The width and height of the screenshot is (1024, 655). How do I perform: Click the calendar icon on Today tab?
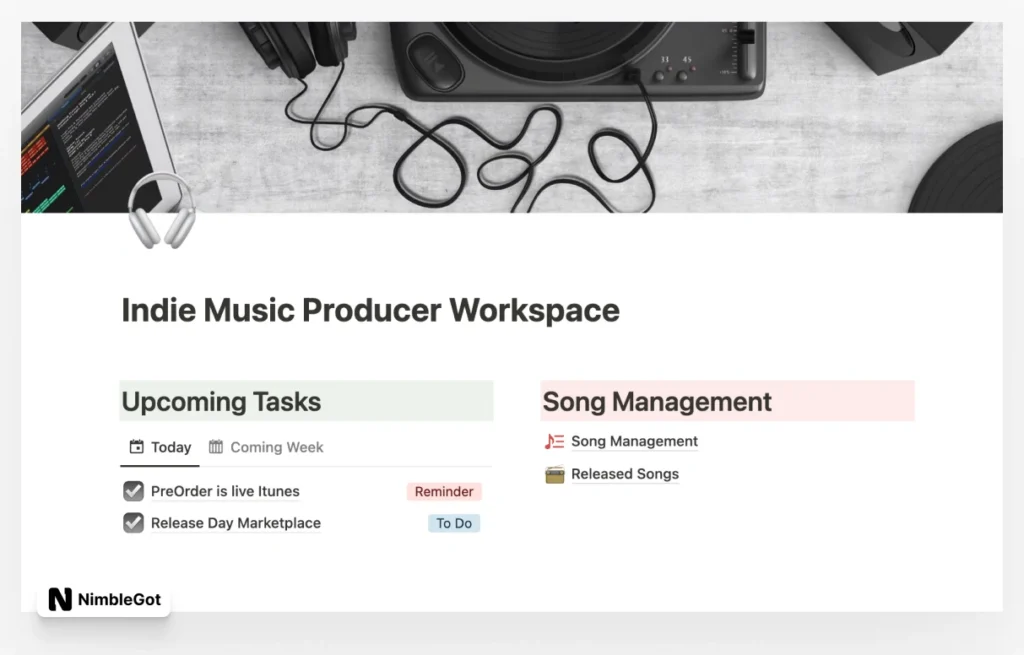136,447
